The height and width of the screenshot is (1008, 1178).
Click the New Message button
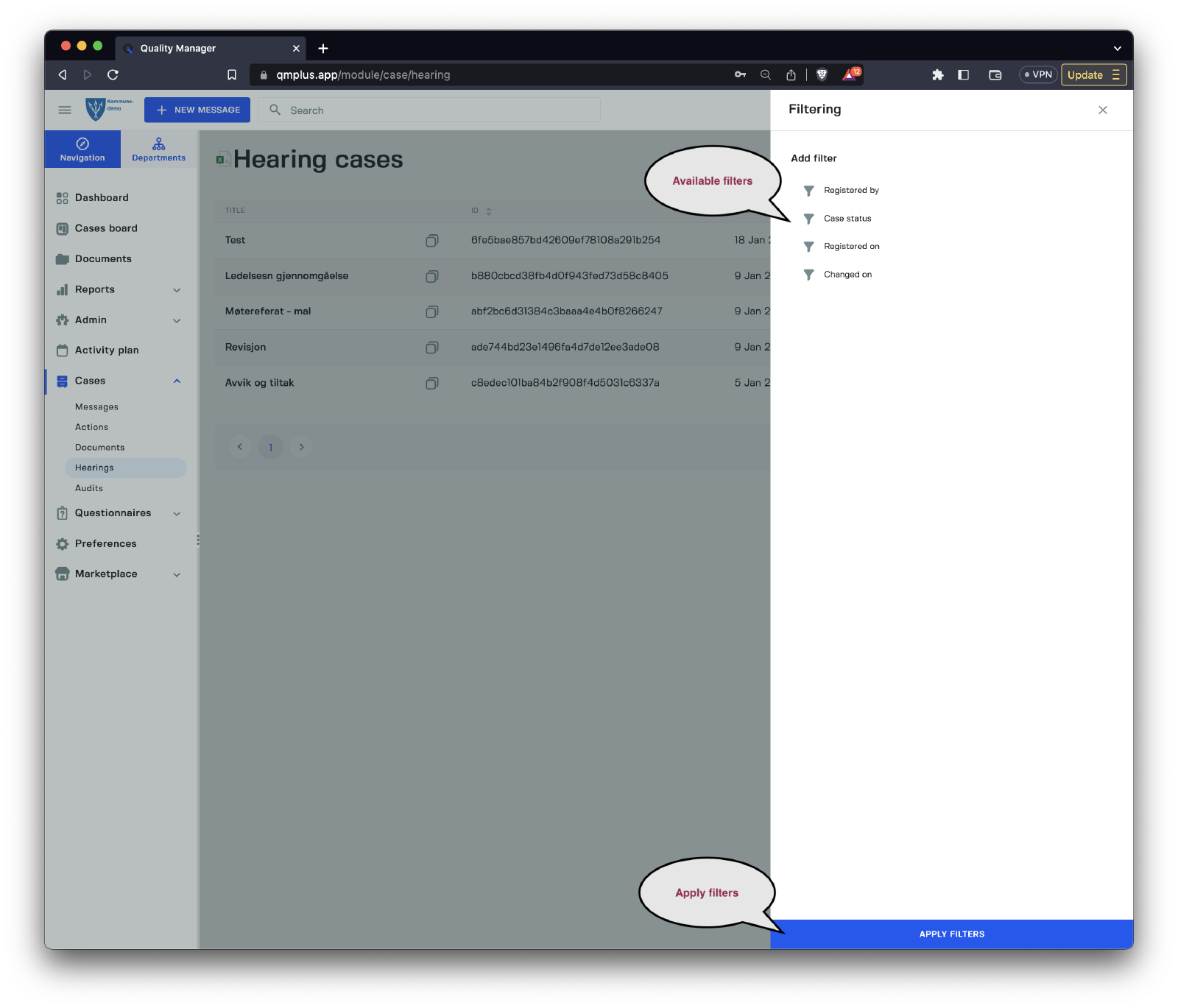(197, 110)
